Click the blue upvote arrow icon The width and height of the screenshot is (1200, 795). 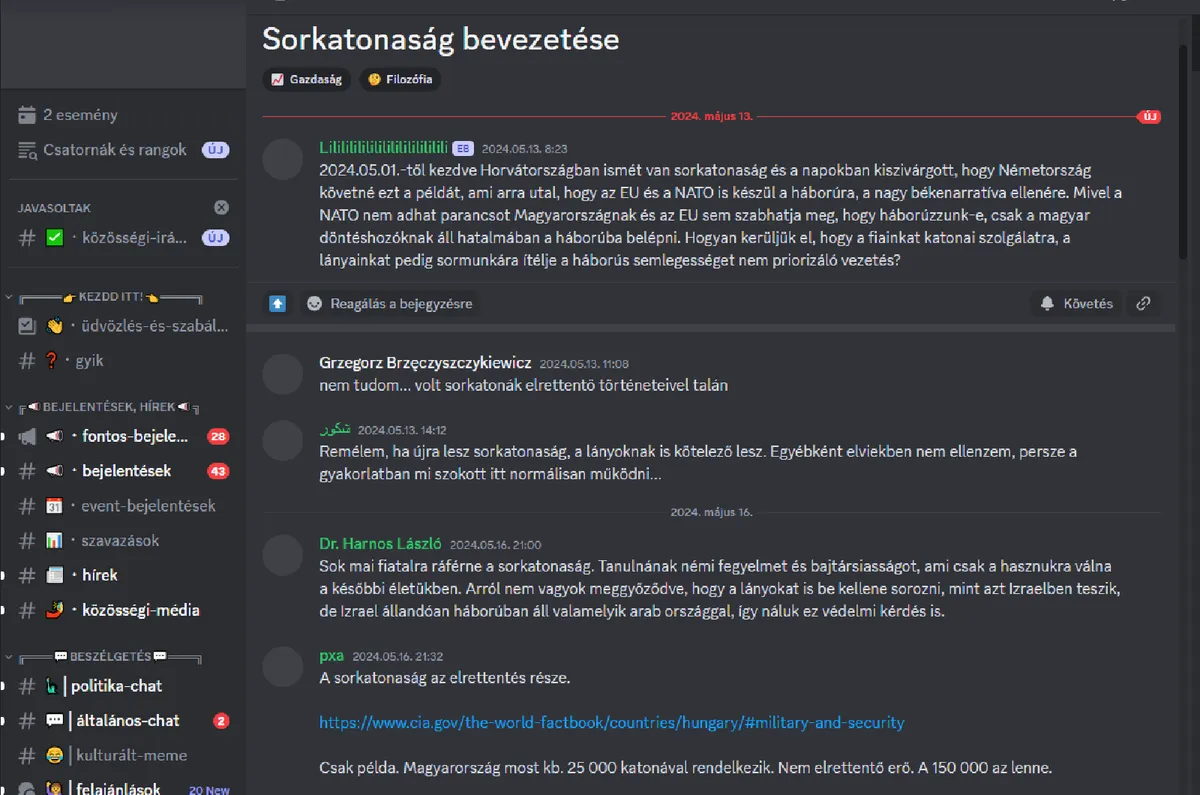(x=278, y=303)
